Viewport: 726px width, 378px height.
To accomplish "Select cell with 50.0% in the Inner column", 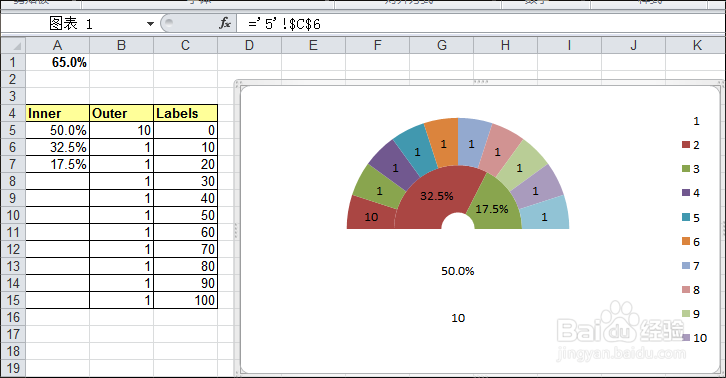I will click(57, 130).
